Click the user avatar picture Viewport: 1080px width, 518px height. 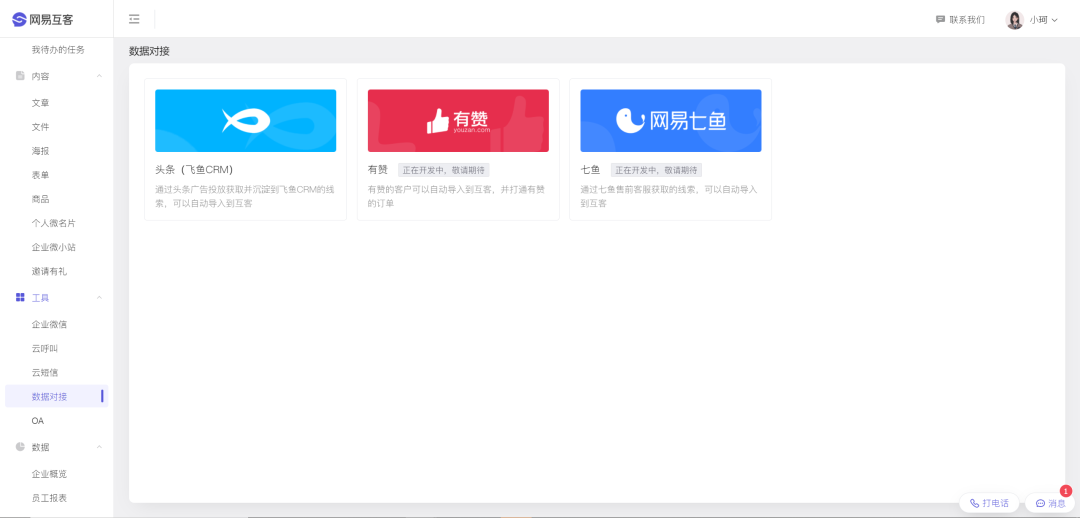1014,20
